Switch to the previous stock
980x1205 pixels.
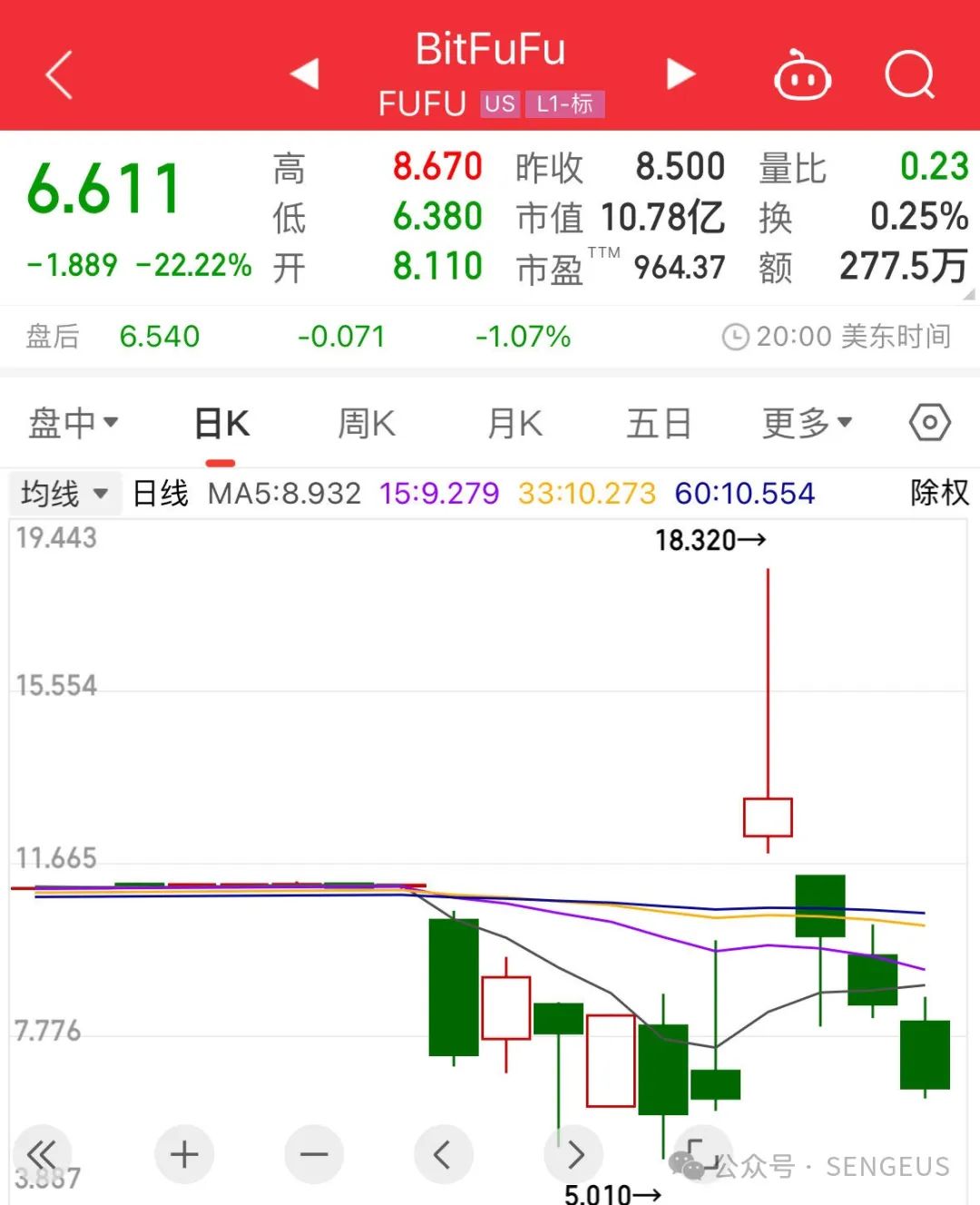[305, 73]
